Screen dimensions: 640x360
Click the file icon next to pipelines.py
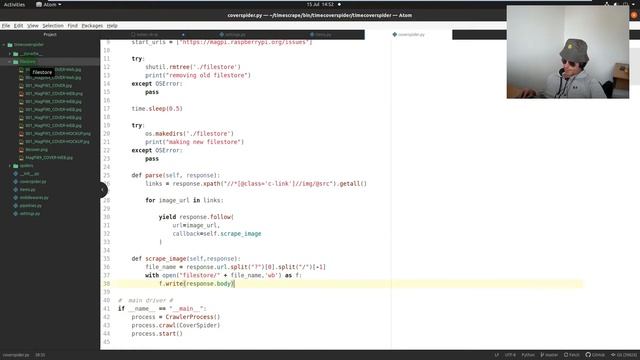(16, 206)
